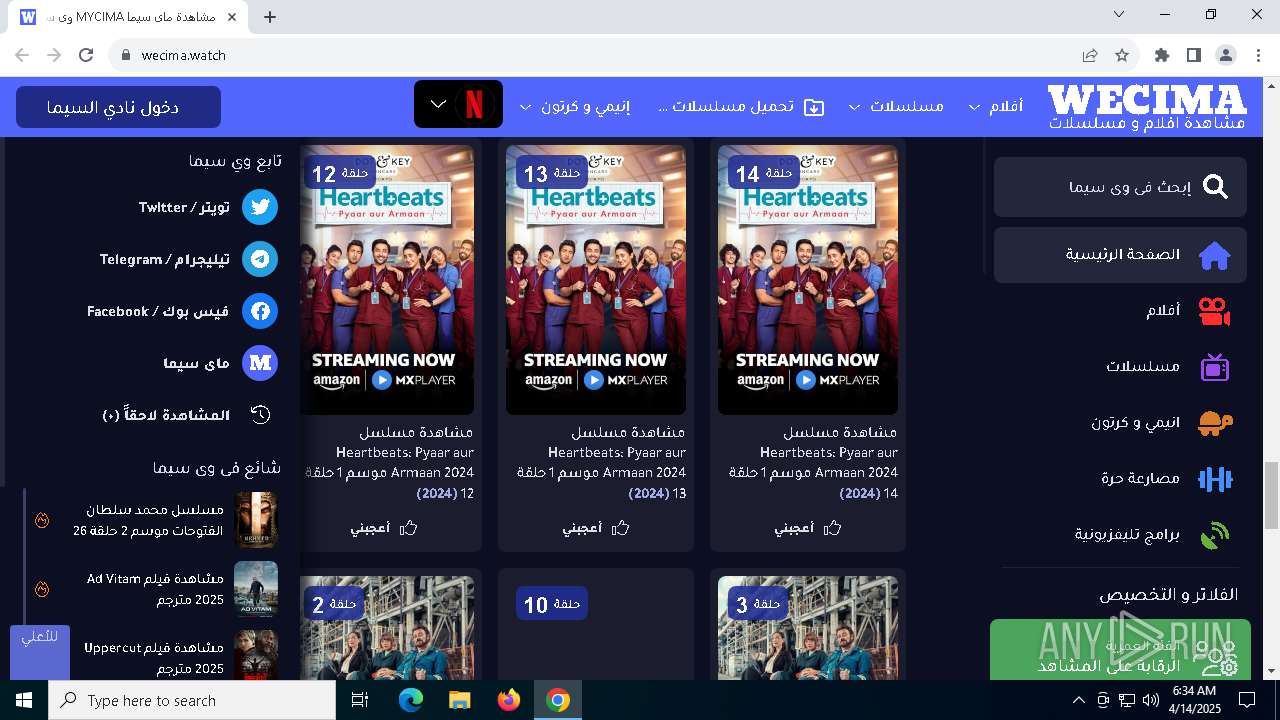1280x720 pixels.
Task: Click the Windows Start button
Action: 23,700
